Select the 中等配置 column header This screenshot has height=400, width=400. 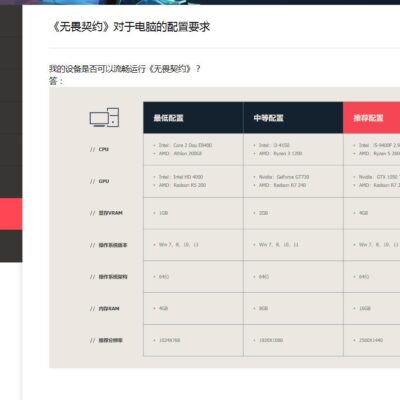pyautogui.click(x=293, y=118)
